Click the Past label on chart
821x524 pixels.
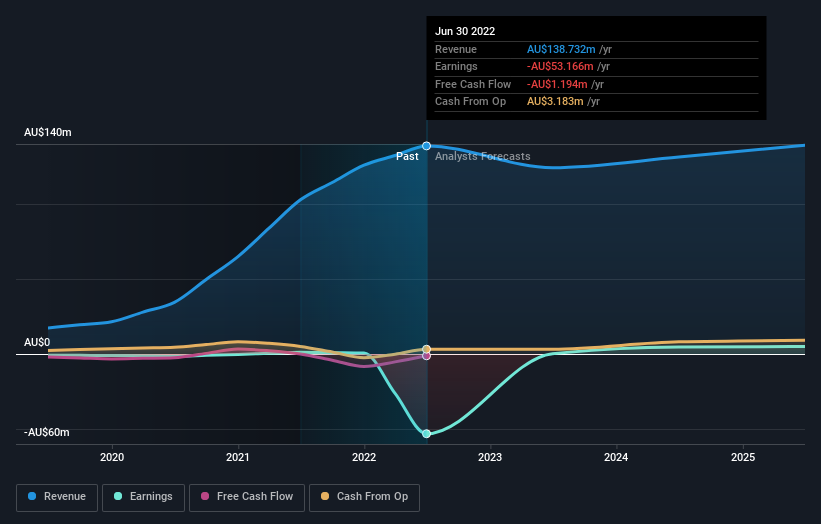[407, 157]
